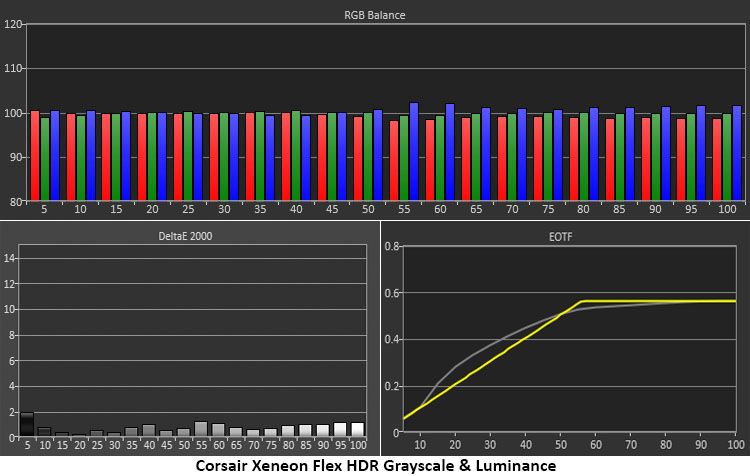Select the 65 tick label under RGB Balance
750x476 pixels.
476,209
